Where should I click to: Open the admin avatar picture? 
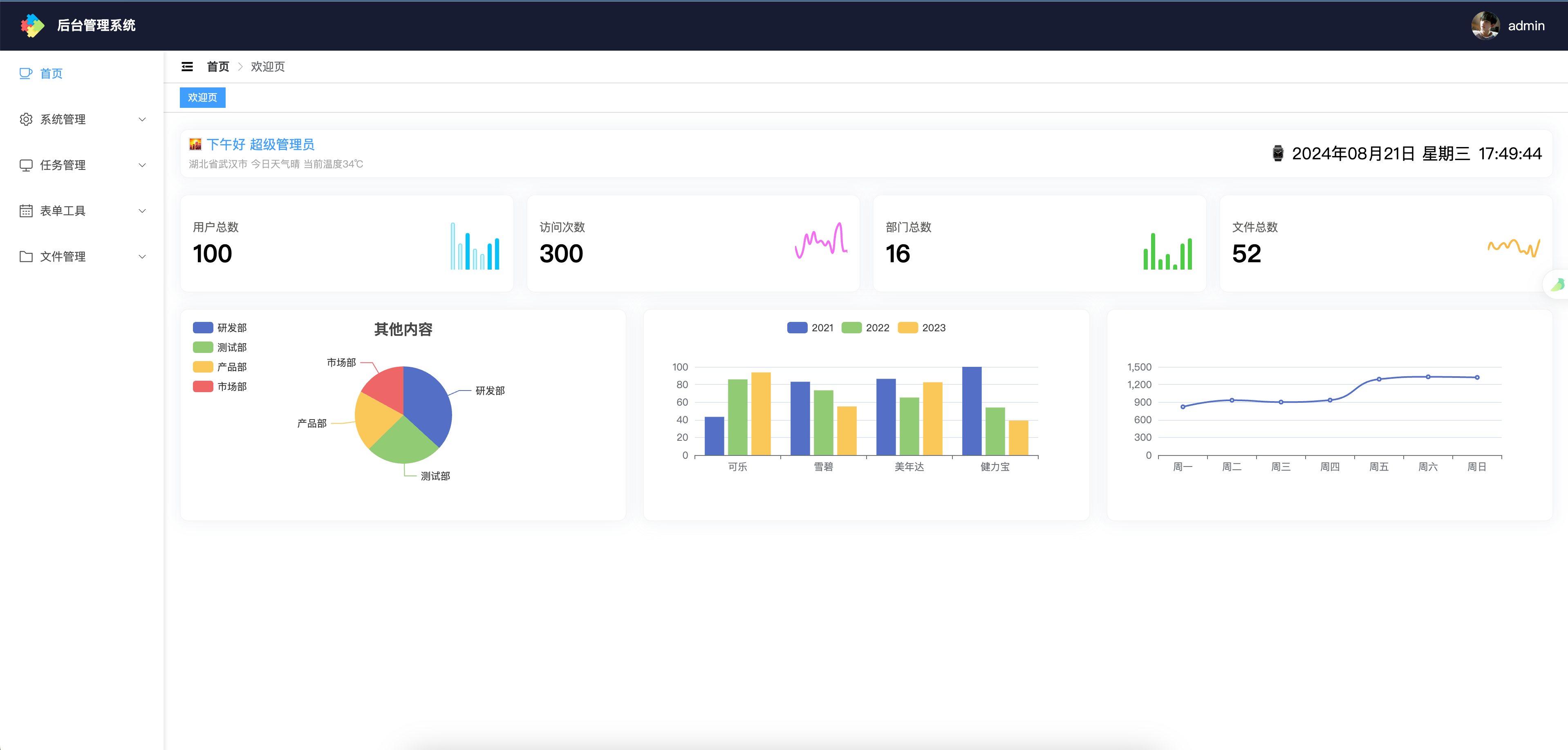tap(1485, 26)
